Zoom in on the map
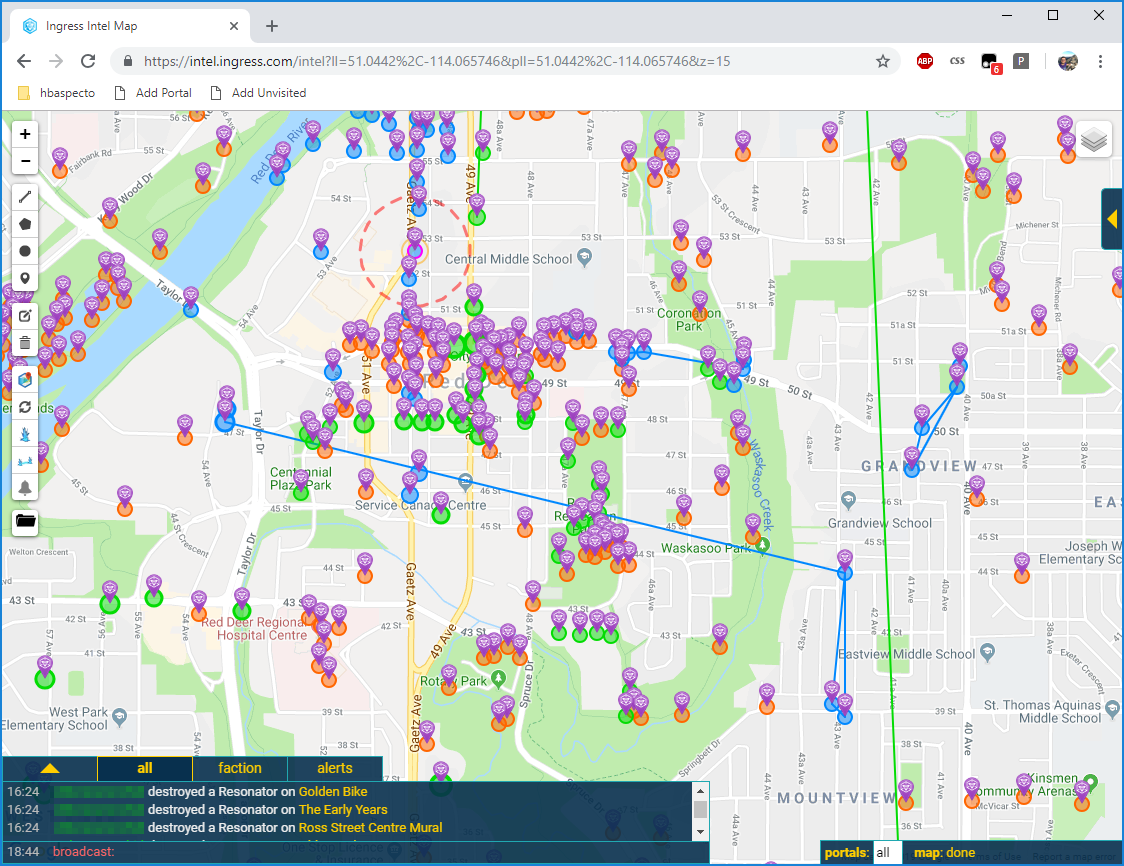The height and width of the screenshot is (866, 1124). click(25, 134)
